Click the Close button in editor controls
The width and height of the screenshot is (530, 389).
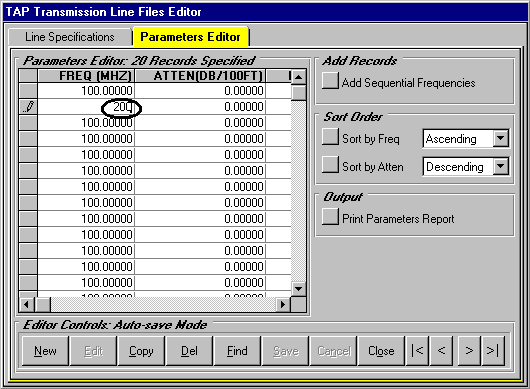(381, 351)
